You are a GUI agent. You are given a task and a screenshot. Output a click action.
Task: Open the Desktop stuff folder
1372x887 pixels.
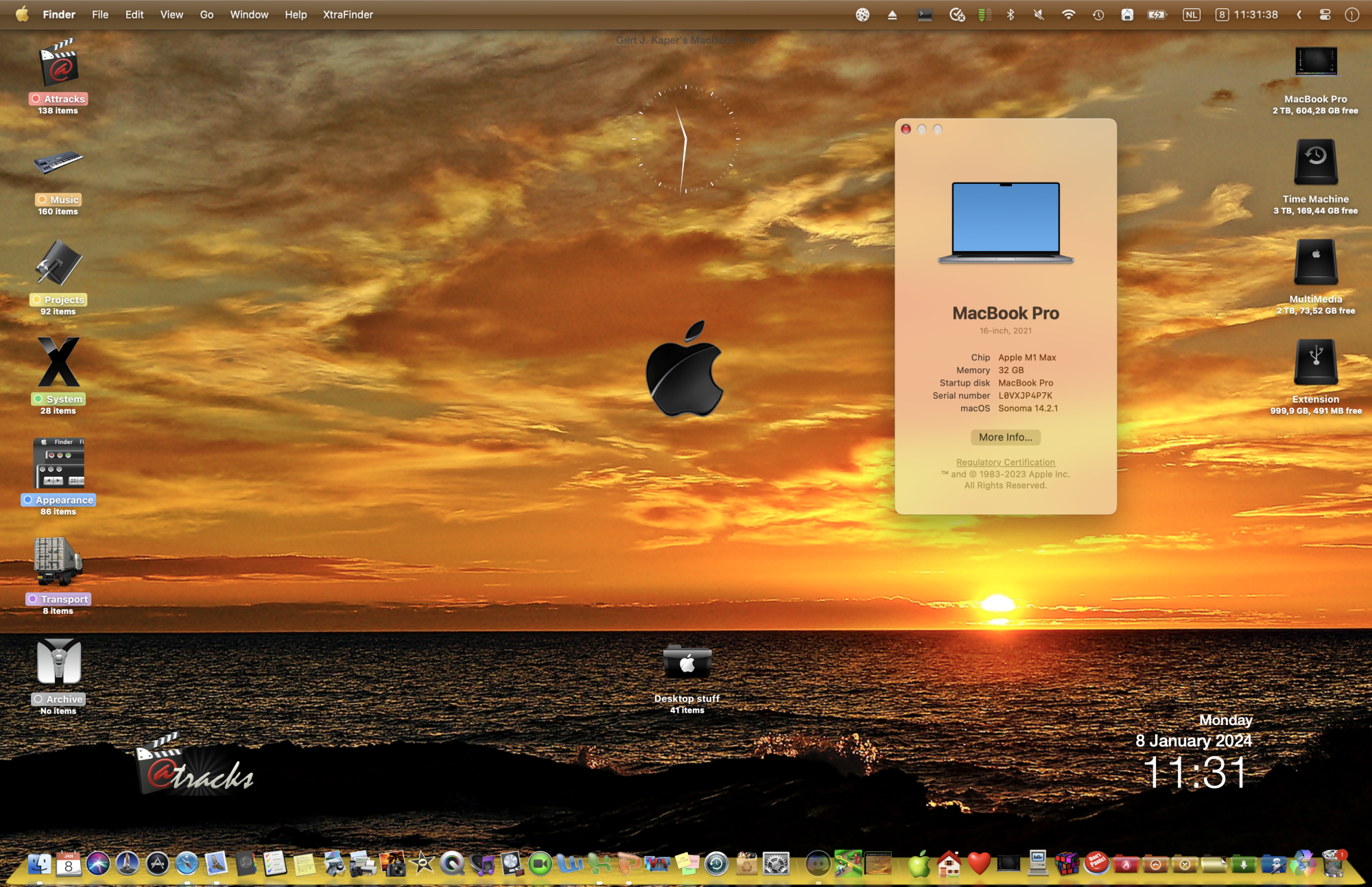point(687,663)
